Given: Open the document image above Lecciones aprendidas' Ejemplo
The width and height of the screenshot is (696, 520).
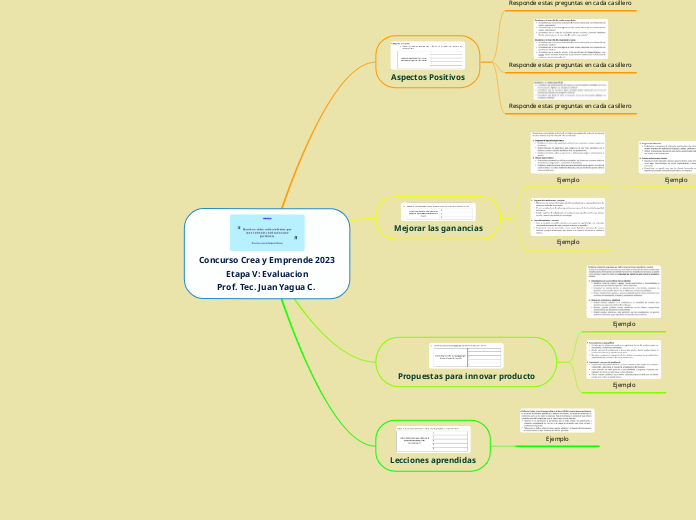Looking at the screenshot, I should pos(557,421).
